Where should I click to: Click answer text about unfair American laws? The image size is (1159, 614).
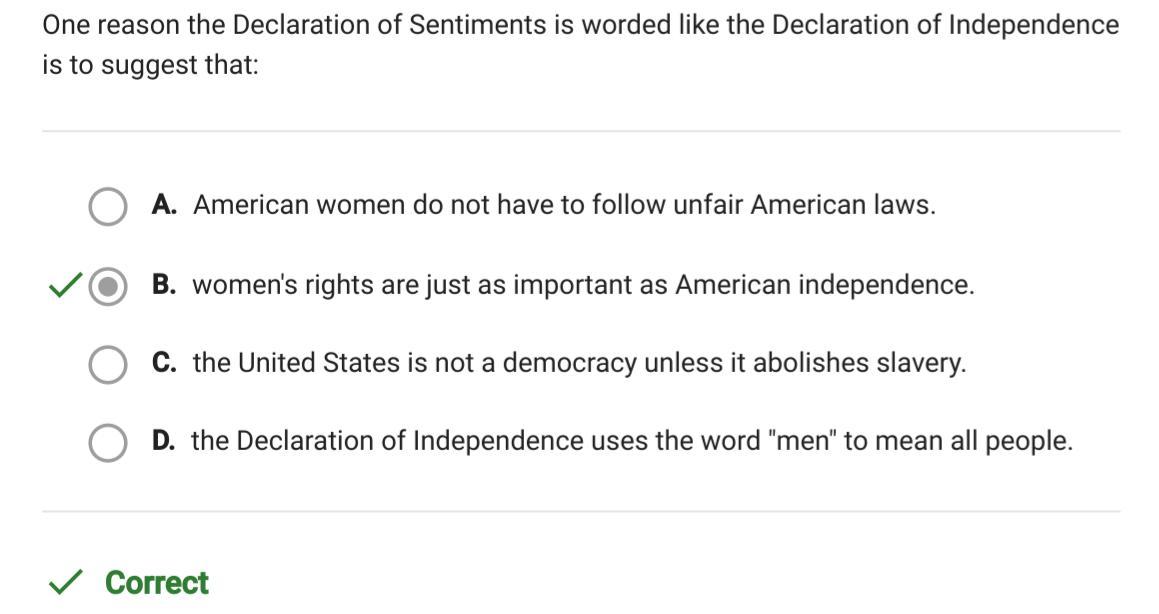(x=564, y=205)
